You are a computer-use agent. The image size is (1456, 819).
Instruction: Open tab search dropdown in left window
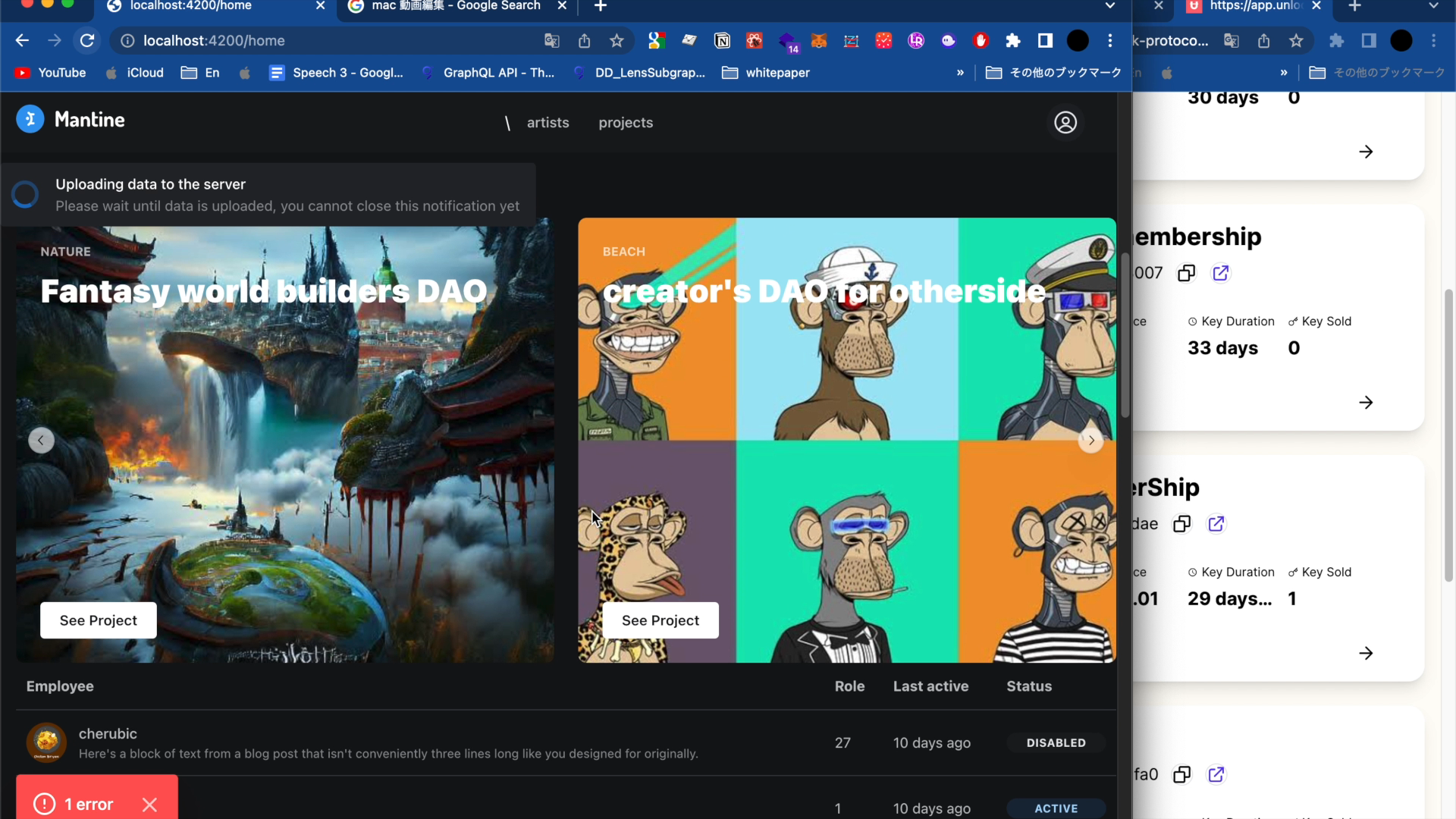coord(1110,6)
